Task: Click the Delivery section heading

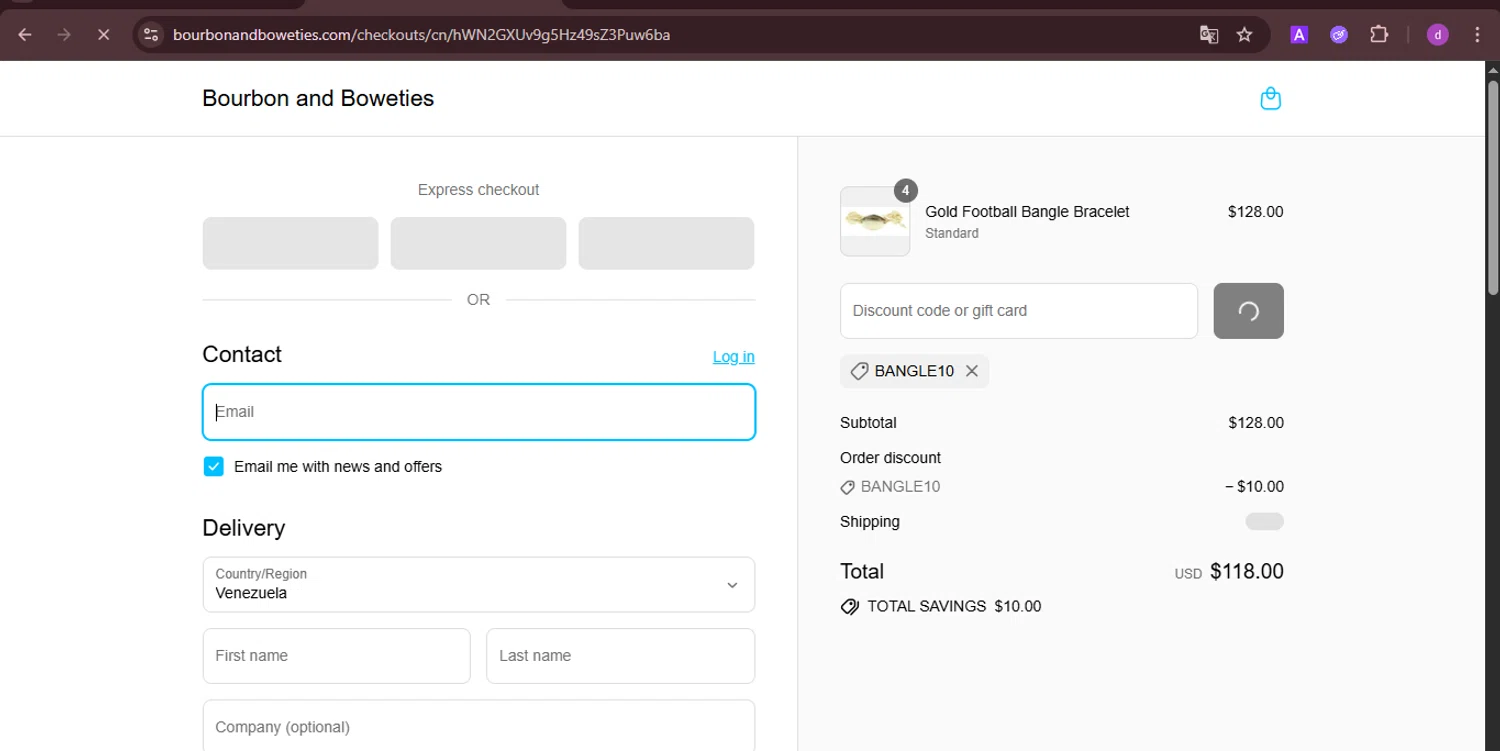Action: coord(243,528)
